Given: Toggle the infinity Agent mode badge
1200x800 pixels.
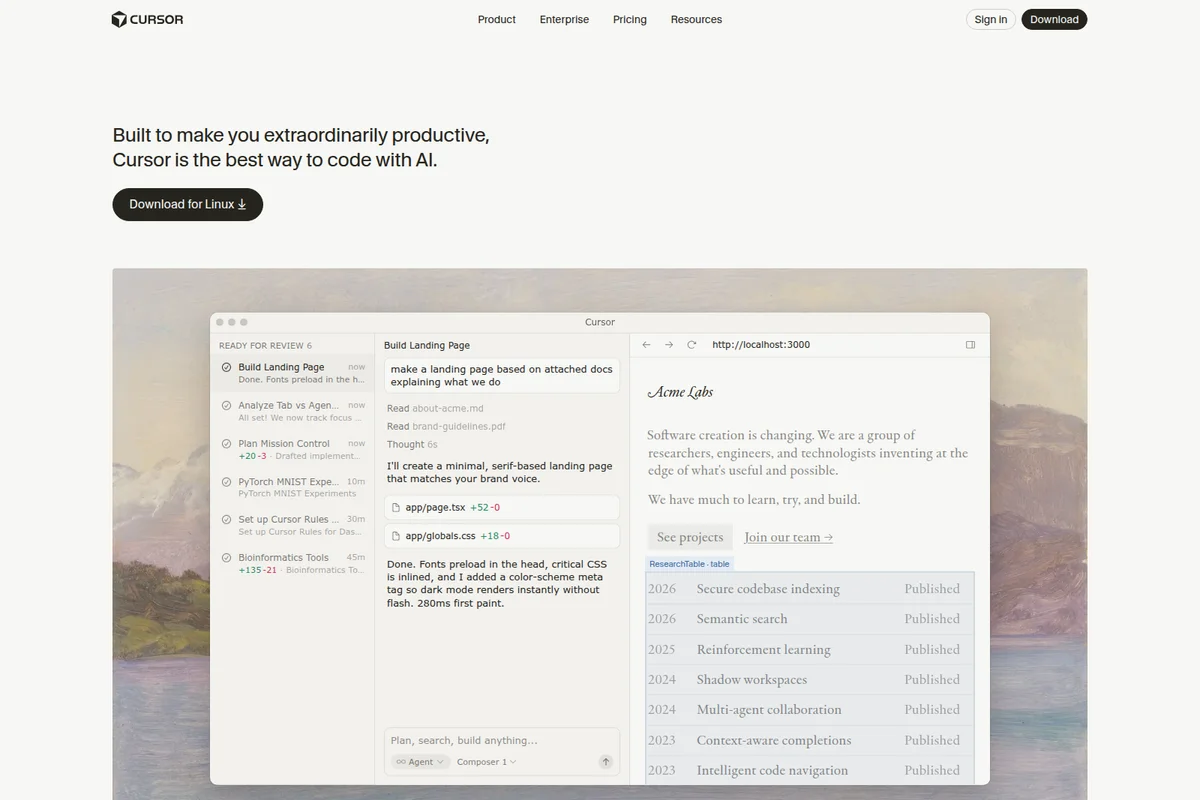Looking at the screenshot, I should click(400, 761).
